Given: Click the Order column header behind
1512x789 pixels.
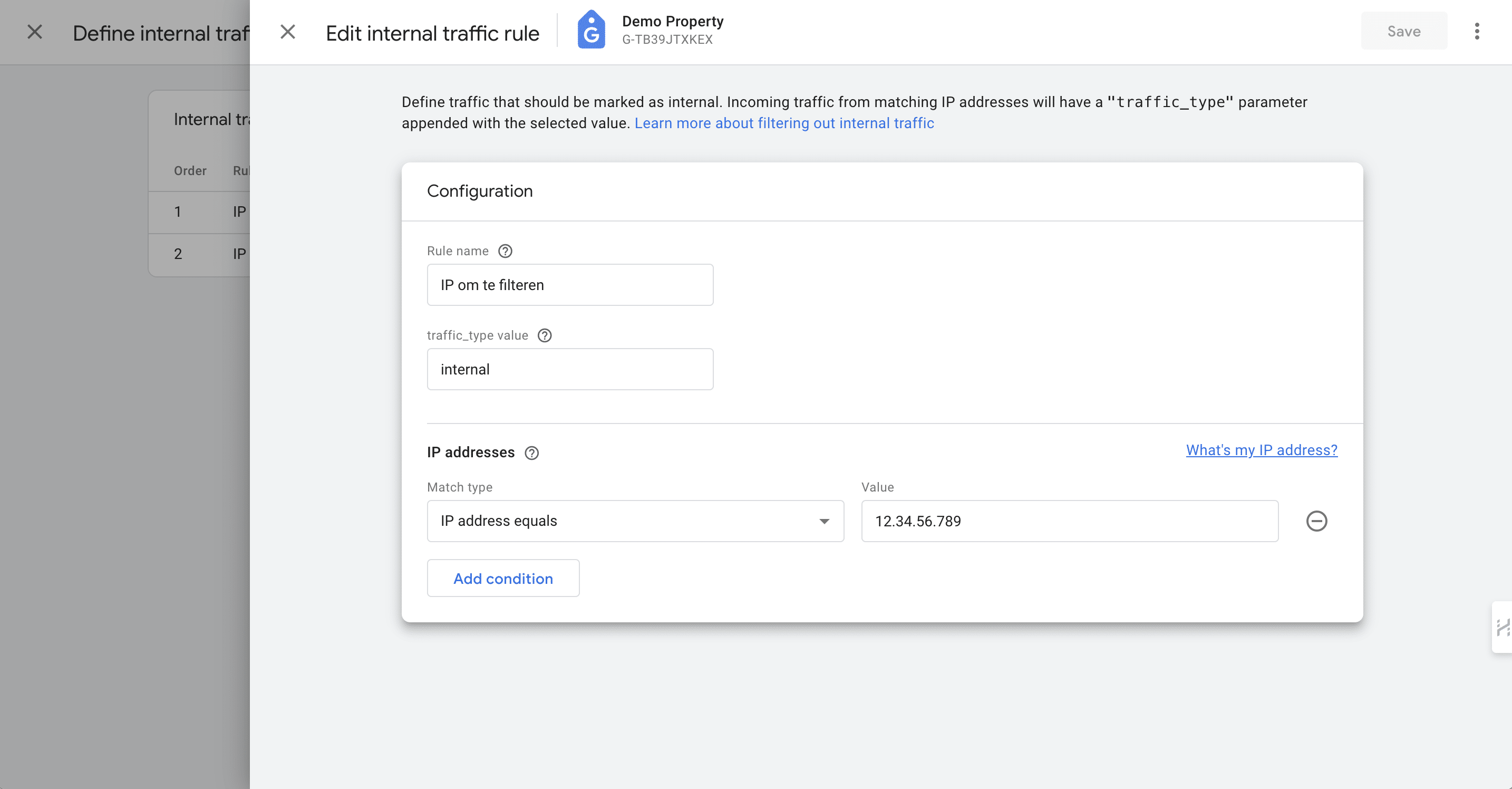Looking at the screenshot, I should (190, 171).
